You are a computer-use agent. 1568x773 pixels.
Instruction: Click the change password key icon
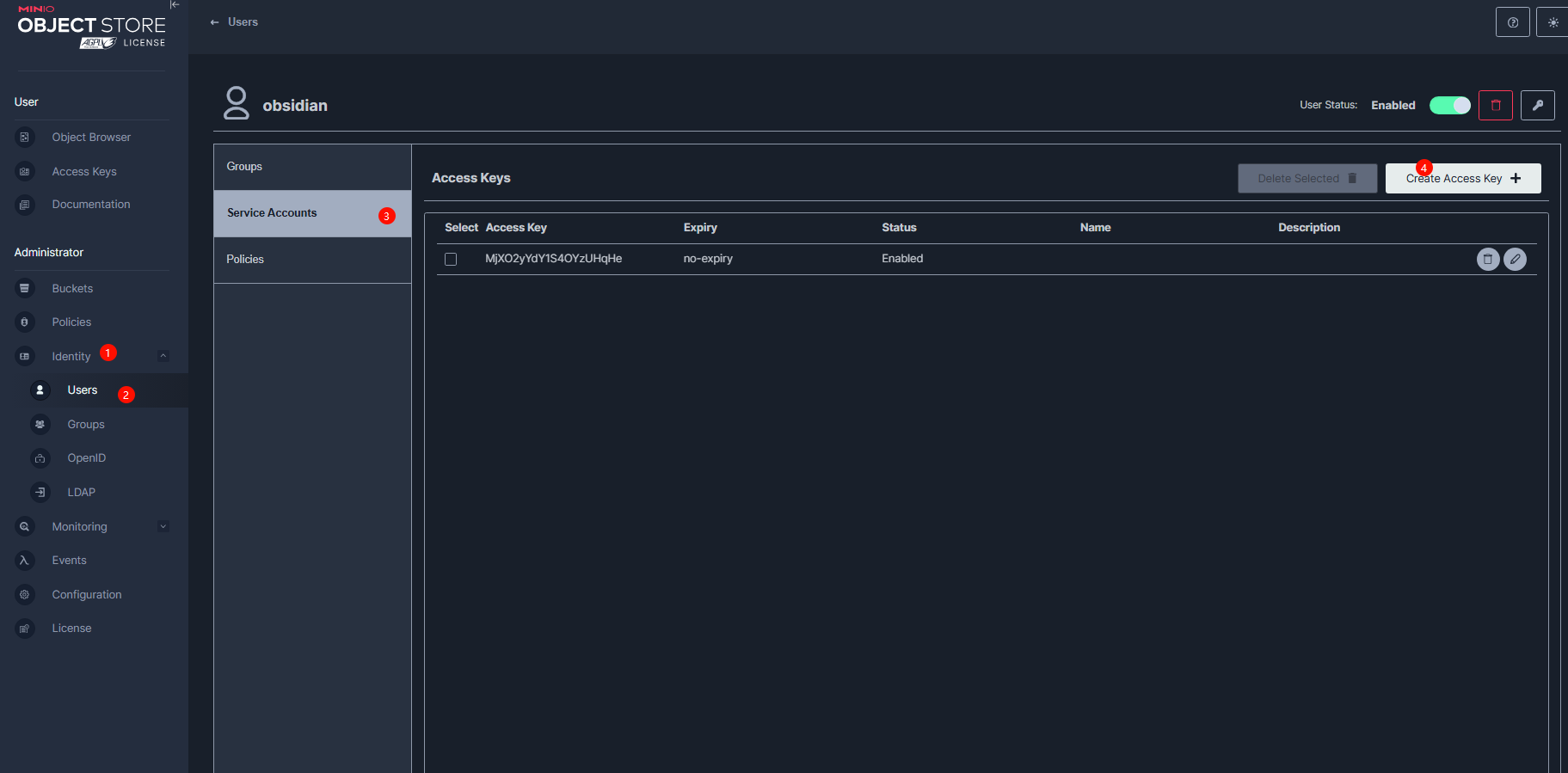click(1537, 106)
